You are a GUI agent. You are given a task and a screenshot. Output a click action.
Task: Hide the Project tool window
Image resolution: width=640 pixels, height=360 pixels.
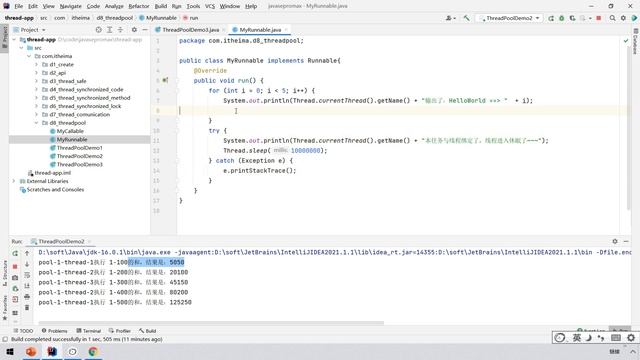(x=145, y=30)
